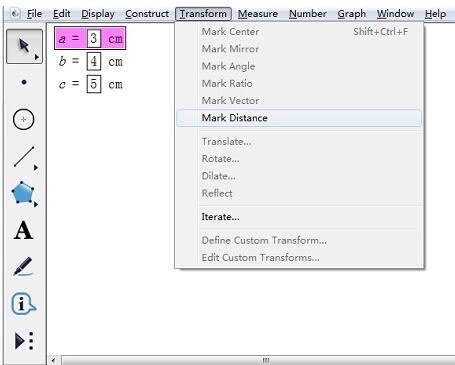Click the horizontal scrollbar left arrow
The width and height of the screenshot is (455, 365).
[x=53, y=360]
